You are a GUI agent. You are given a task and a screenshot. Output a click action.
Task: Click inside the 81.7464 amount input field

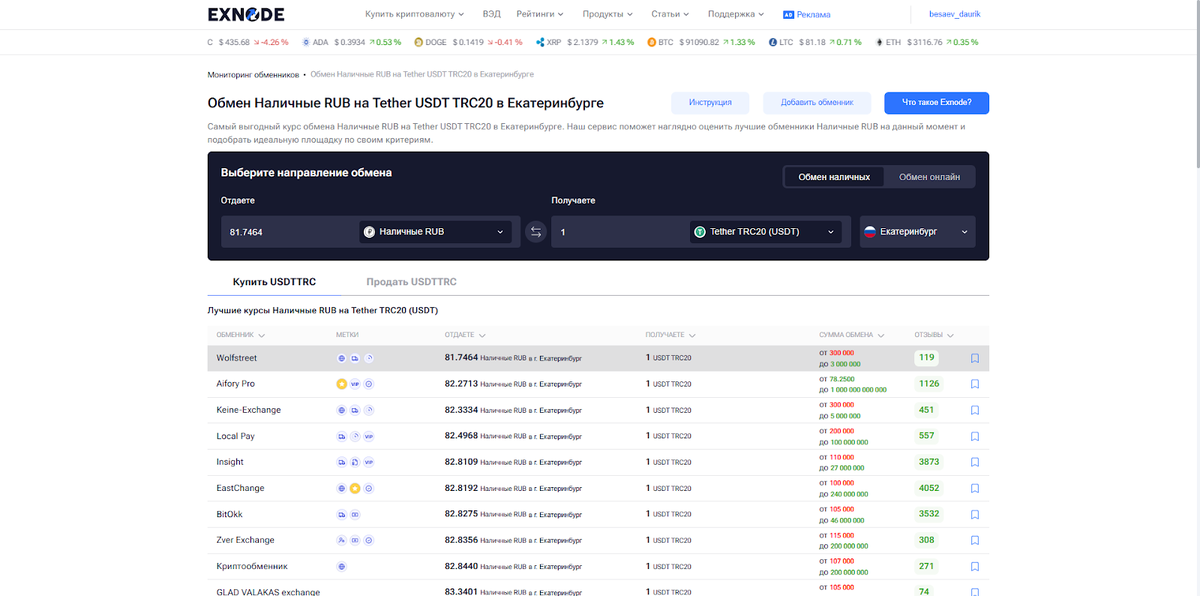[x=280, y=231]
